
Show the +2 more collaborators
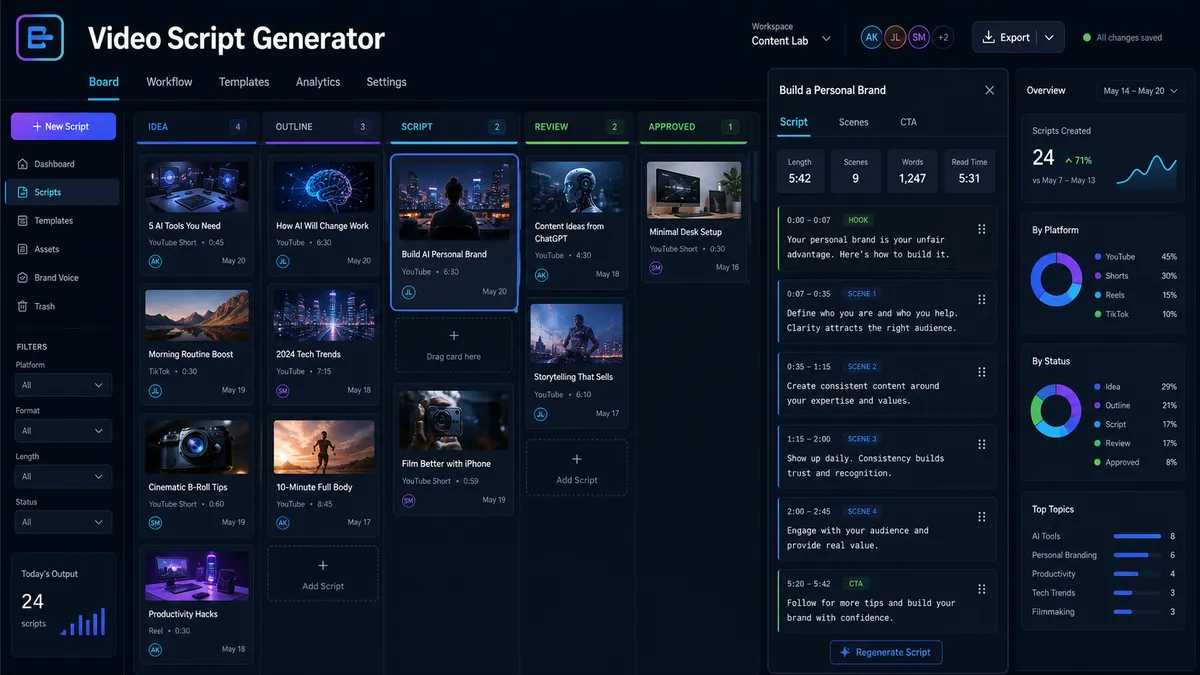click(x=942, y=37)
